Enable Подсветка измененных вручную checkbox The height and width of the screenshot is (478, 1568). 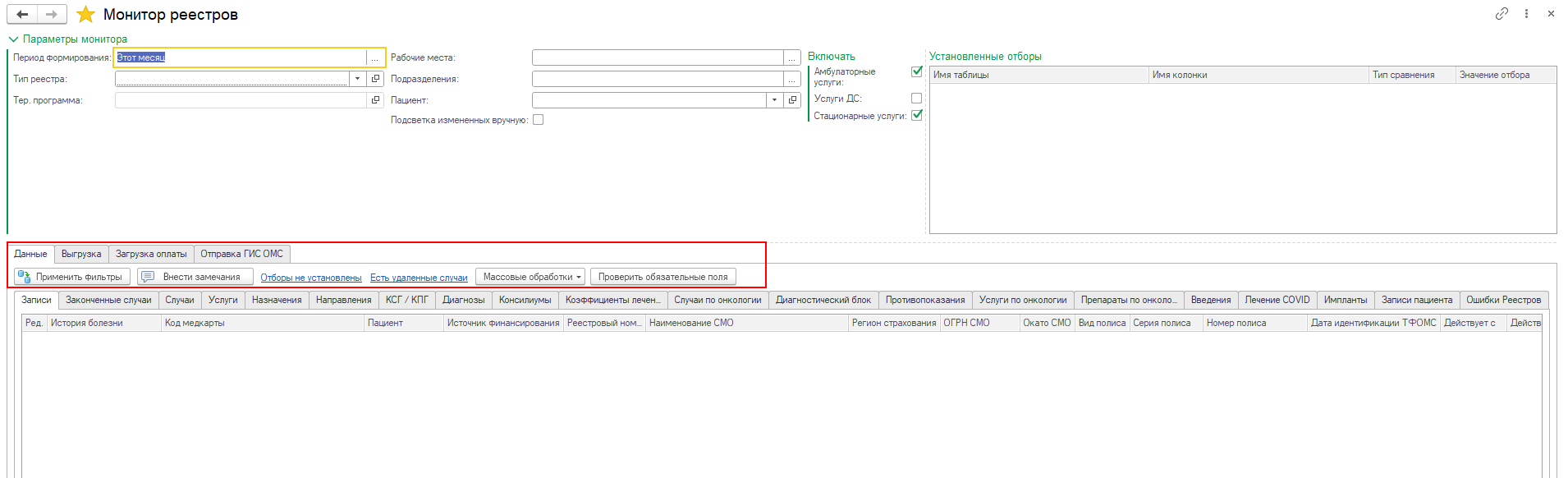coord(539,120)
